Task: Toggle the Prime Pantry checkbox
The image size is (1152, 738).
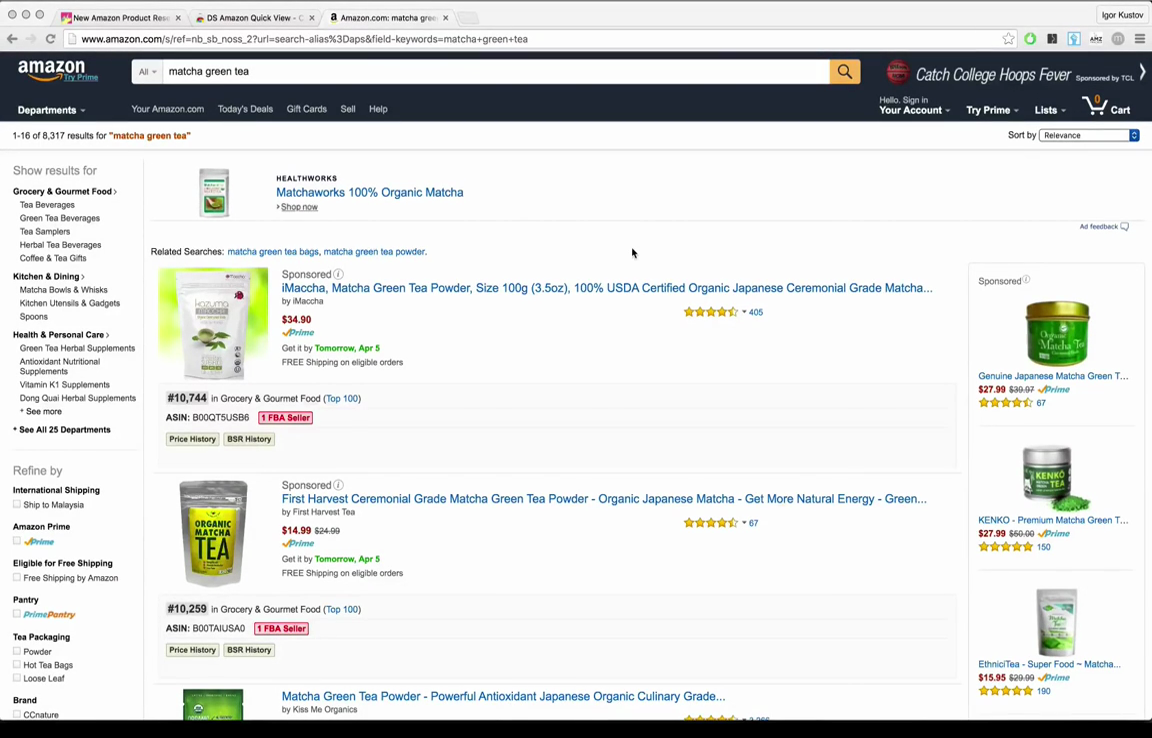Action: pos(17,614)
